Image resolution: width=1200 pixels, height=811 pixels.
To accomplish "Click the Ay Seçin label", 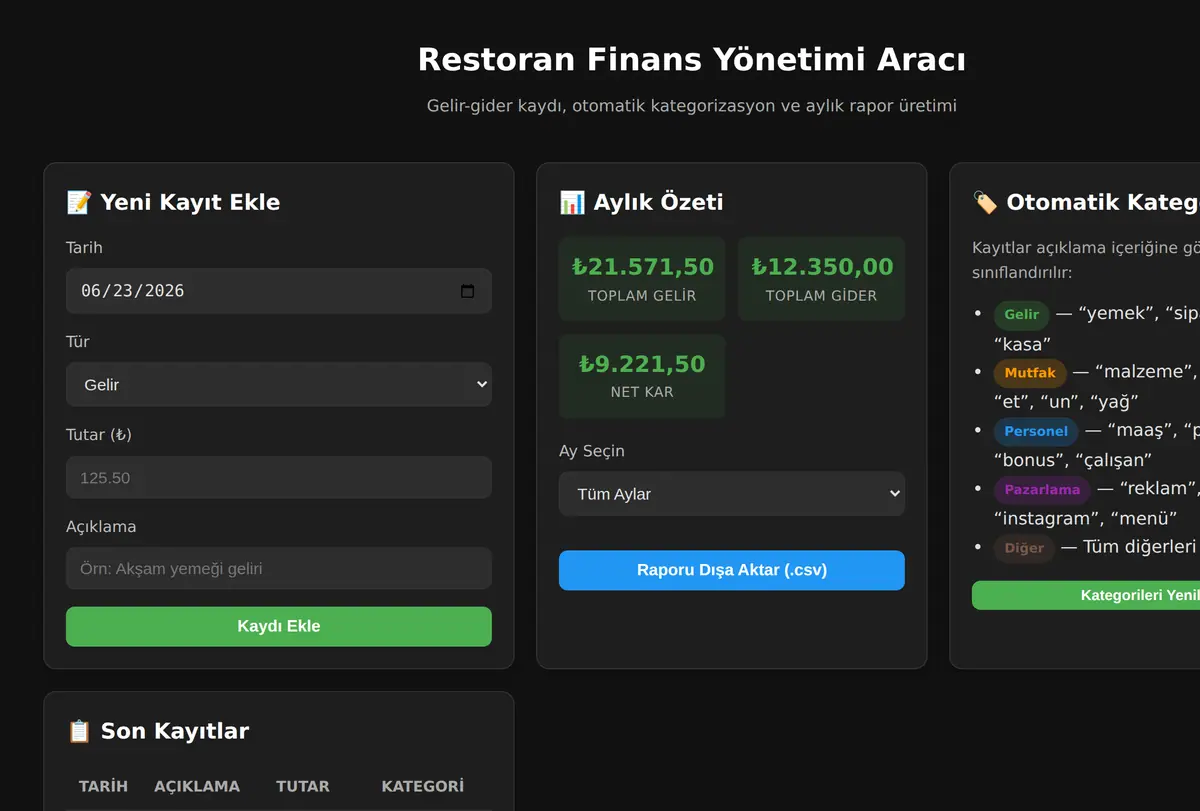I will pos(592,451).
